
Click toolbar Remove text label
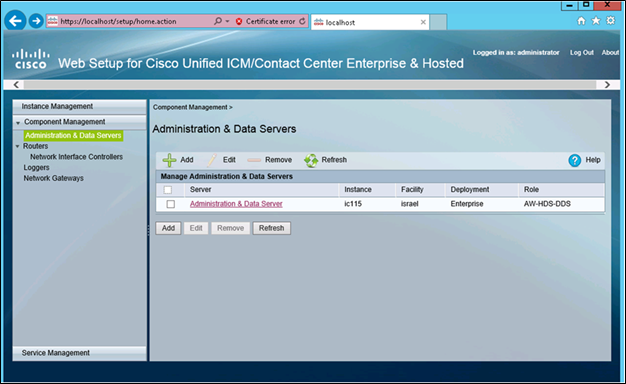(x=278, y=160)
